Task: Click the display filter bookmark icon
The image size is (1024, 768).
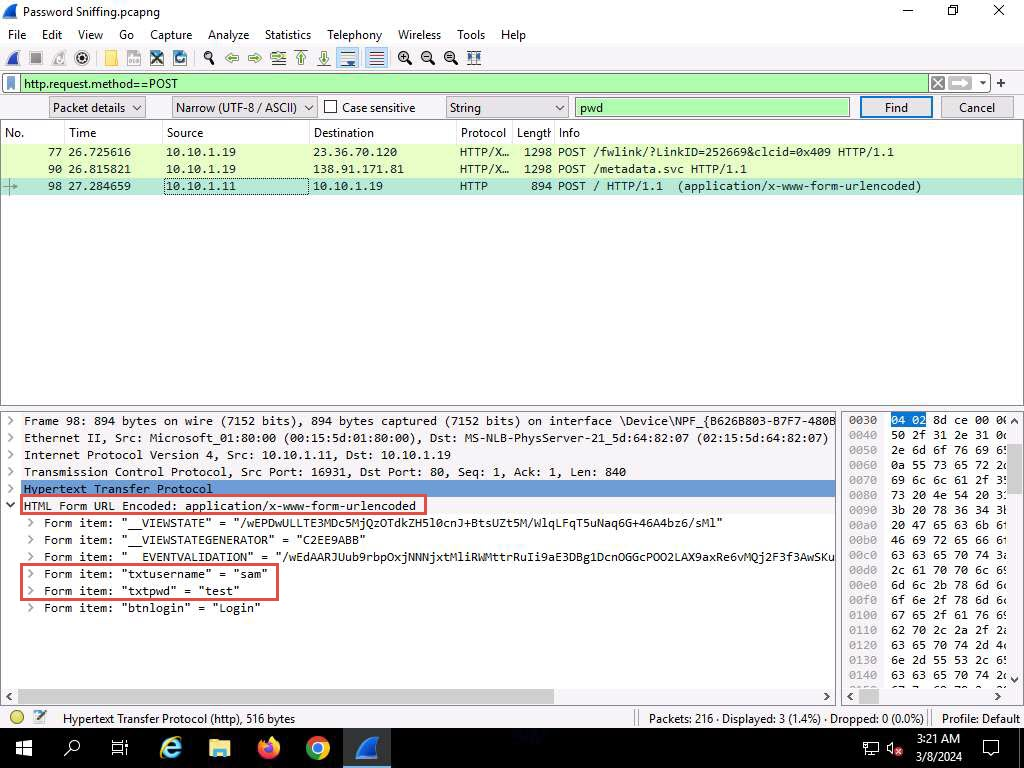Action: [x=11, y=83]
